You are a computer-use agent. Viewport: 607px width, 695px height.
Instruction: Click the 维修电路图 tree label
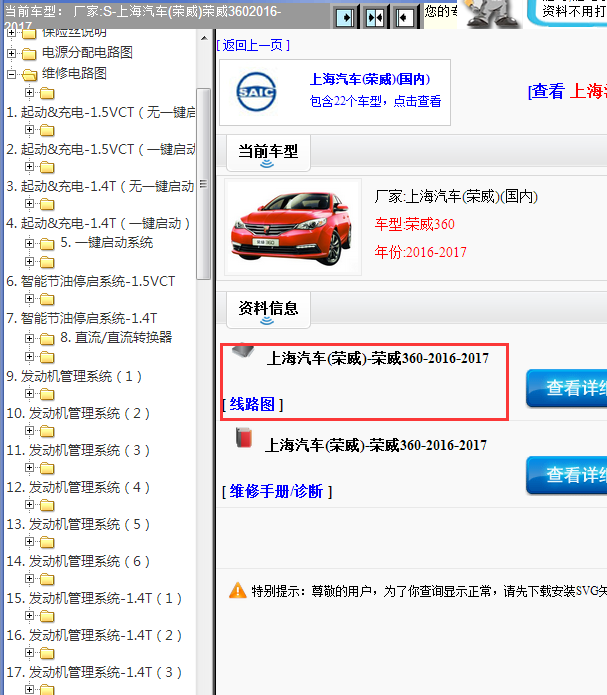pyautogui.click(x=74, y=74)
